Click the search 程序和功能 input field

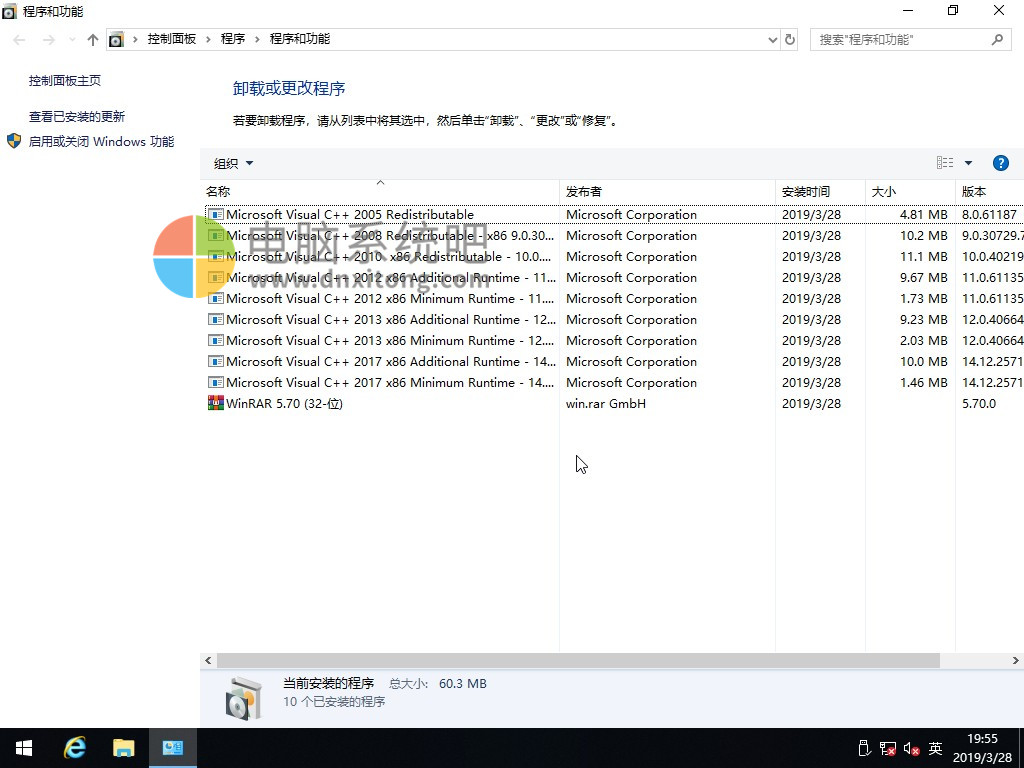pos(901,39)
